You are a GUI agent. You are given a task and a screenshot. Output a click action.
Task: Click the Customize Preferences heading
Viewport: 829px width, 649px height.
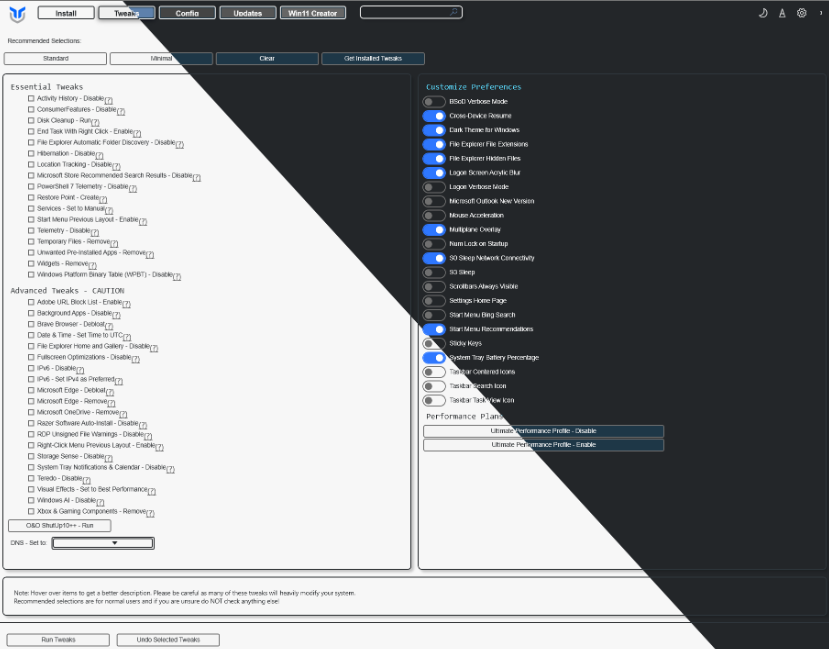click(474, 87)
